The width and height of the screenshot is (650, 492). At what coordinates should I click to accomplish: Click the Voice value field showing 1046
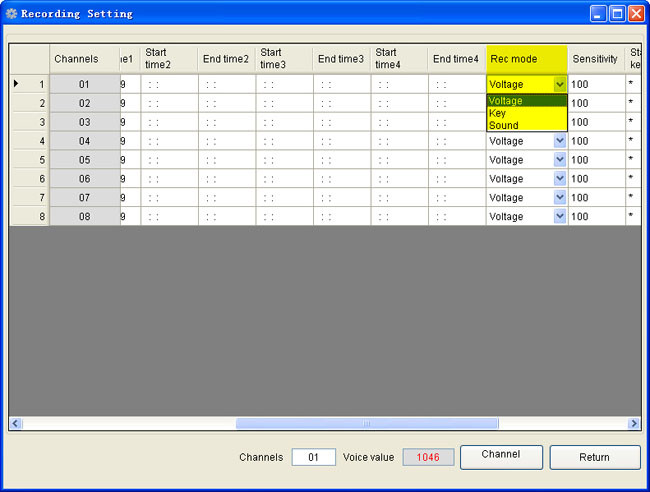[x=428, y=457]
